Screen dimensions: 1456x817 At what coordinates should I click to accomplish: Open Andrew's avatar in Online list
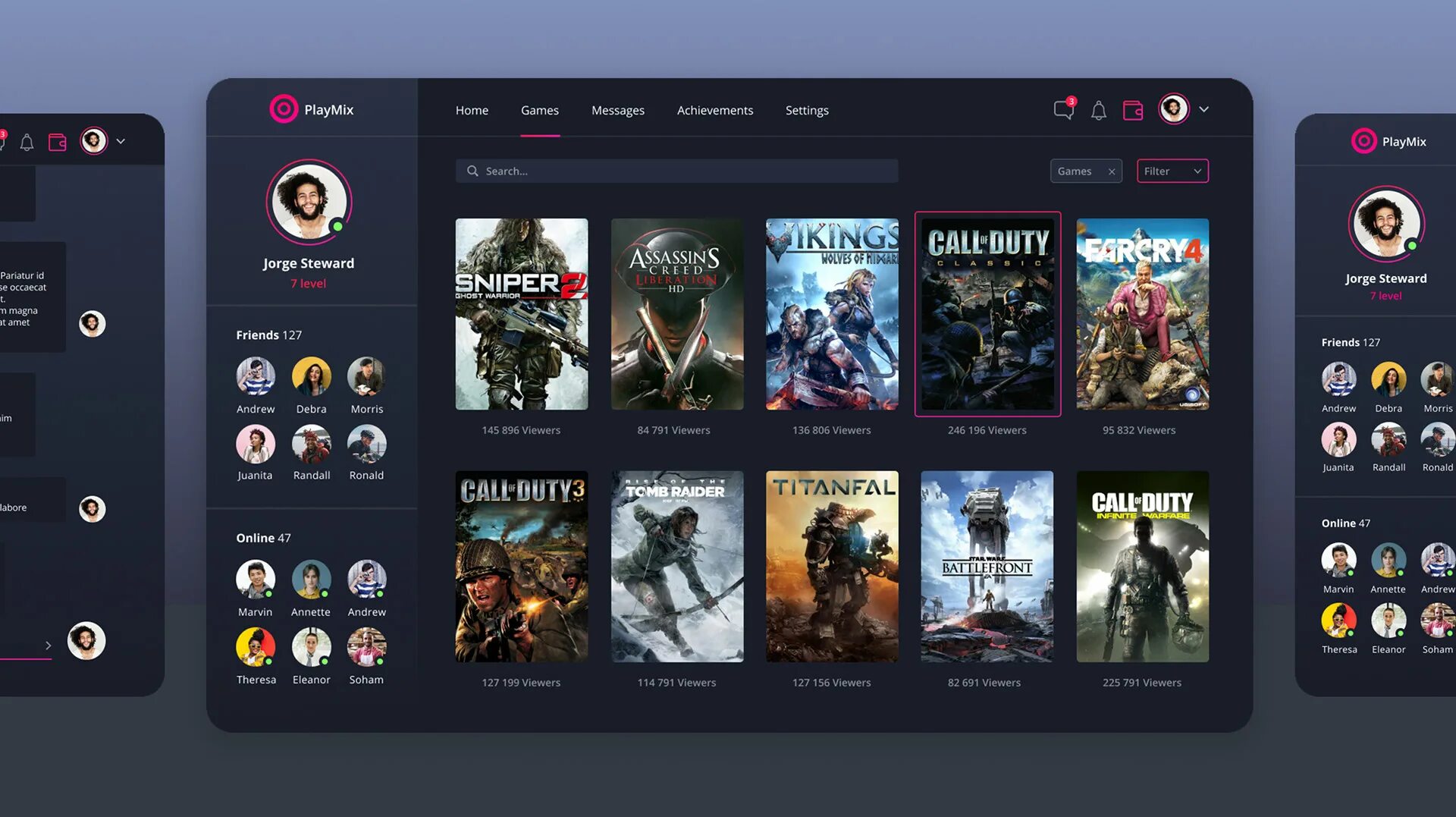tap(367, 580)
